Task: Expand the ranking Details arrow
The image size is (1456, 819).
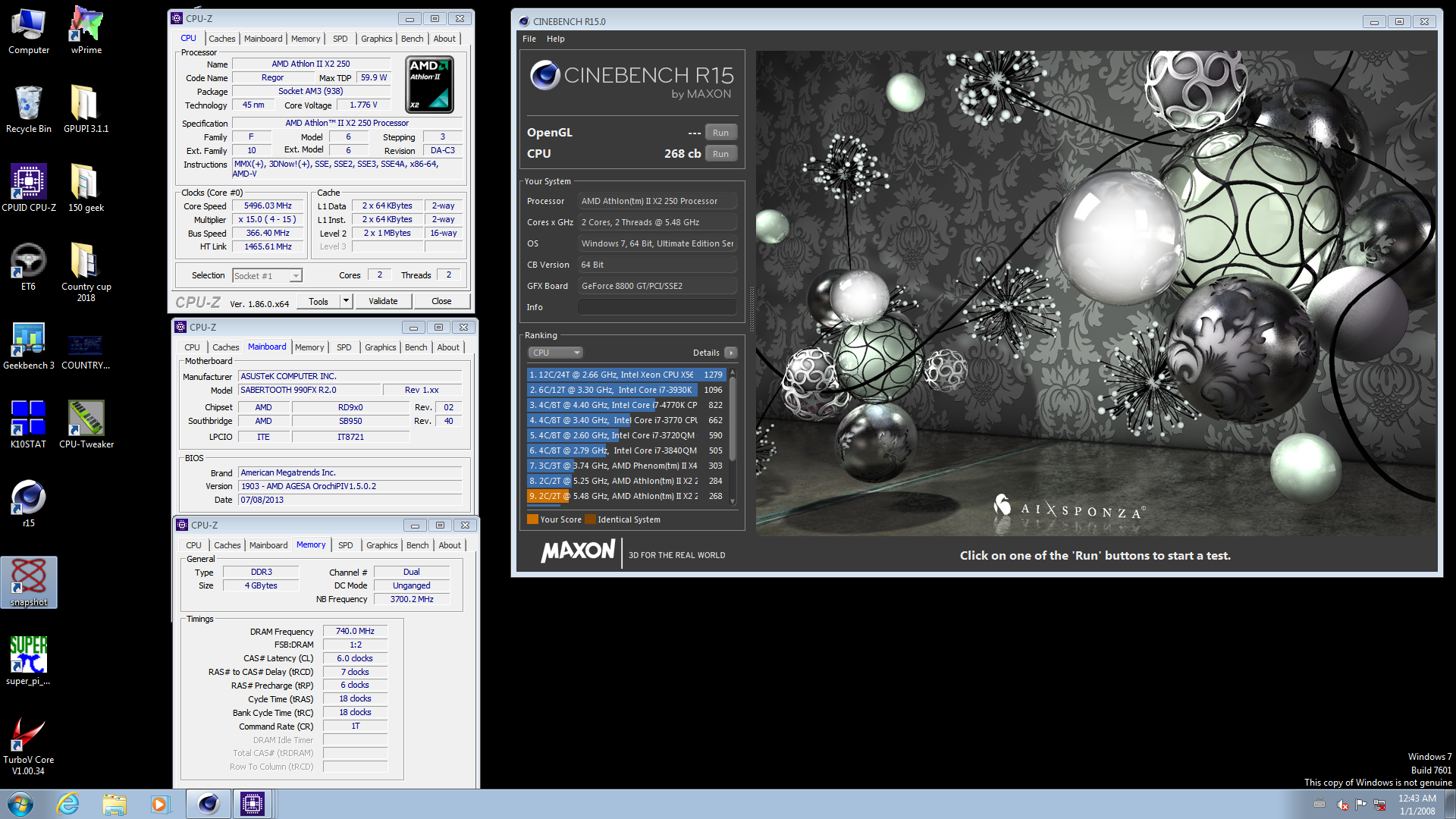Action: tap(730, 353)
